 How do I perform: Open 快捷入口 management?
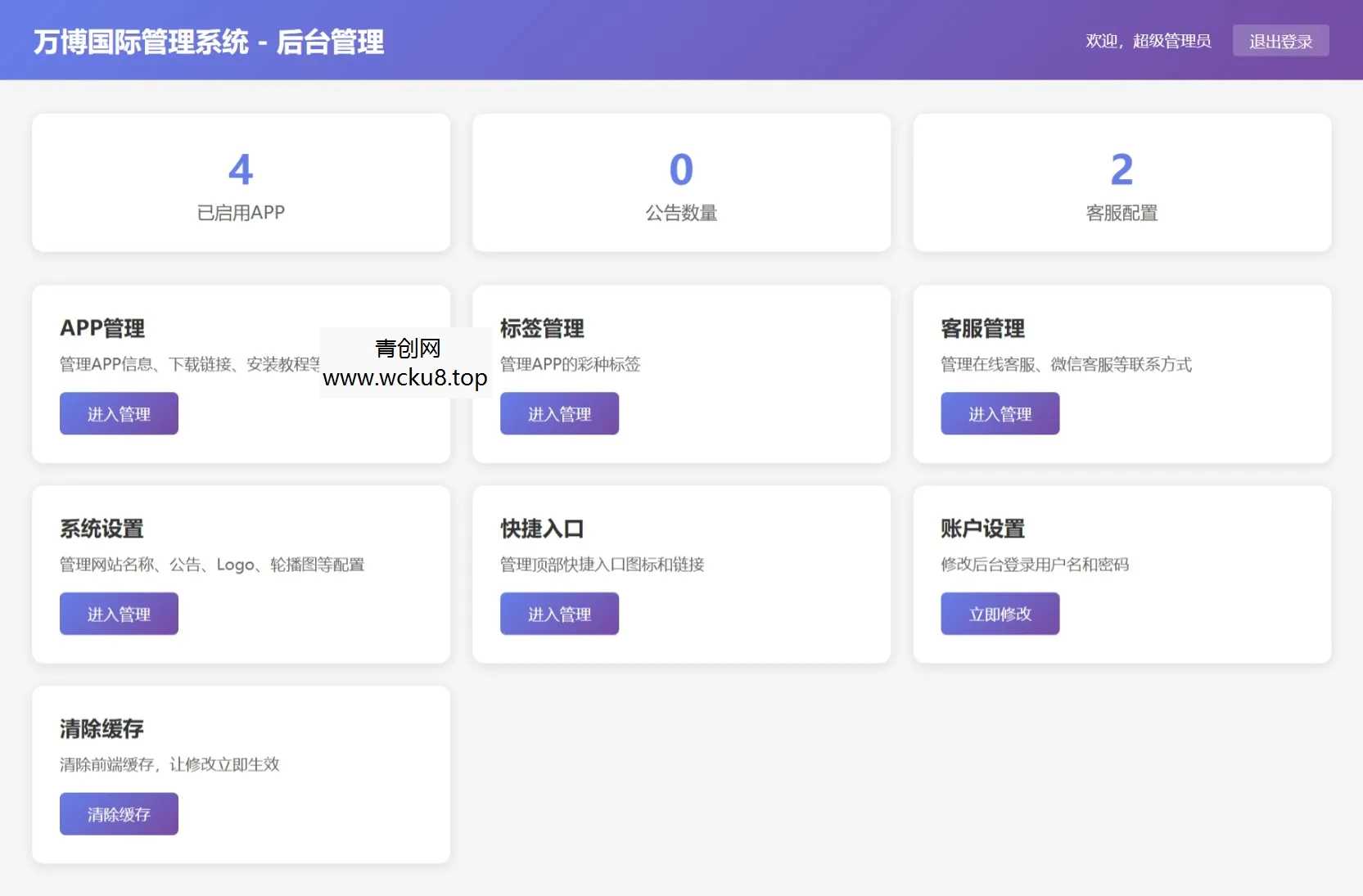coord(558,613)
